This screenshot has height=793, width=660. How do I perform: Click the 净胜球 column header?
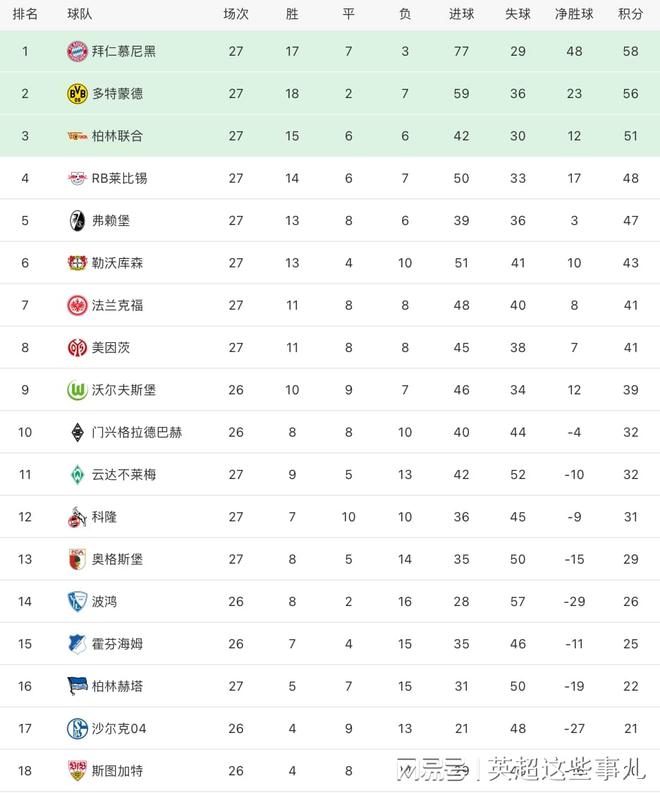coord(574,14)
